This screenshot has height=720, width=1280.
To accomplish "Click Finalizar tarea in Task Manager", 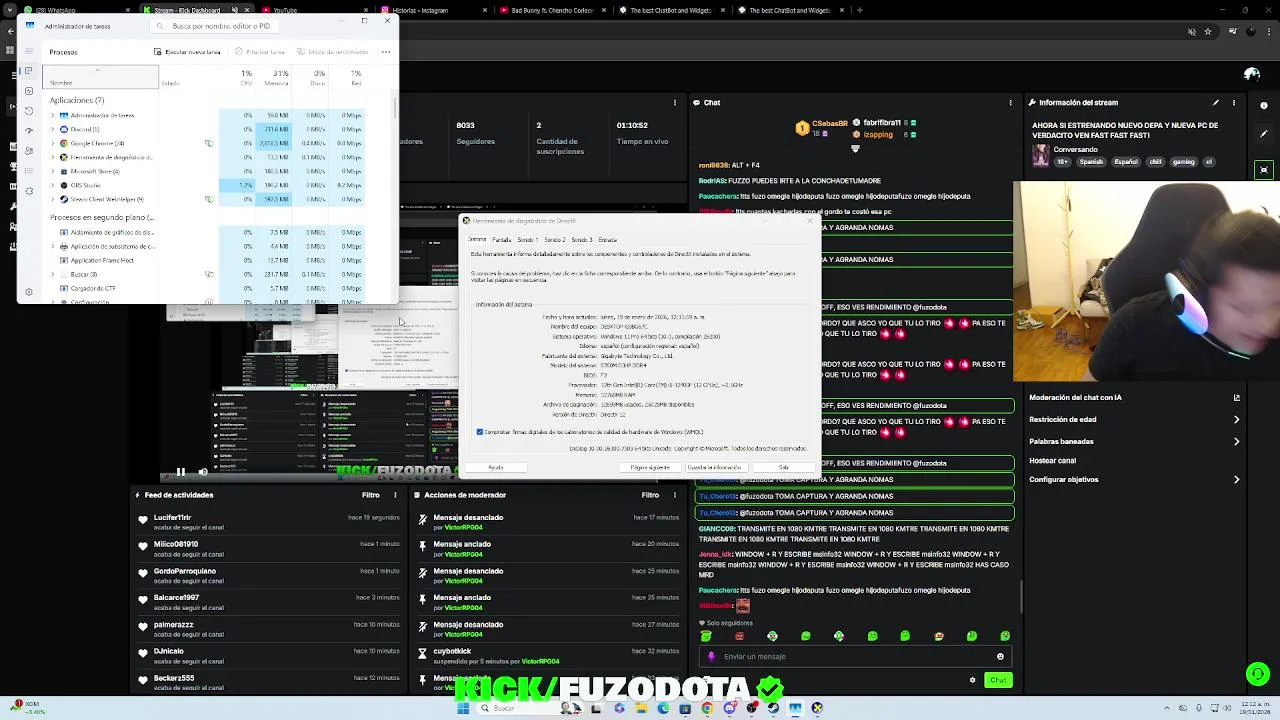I will pos(260,52).
